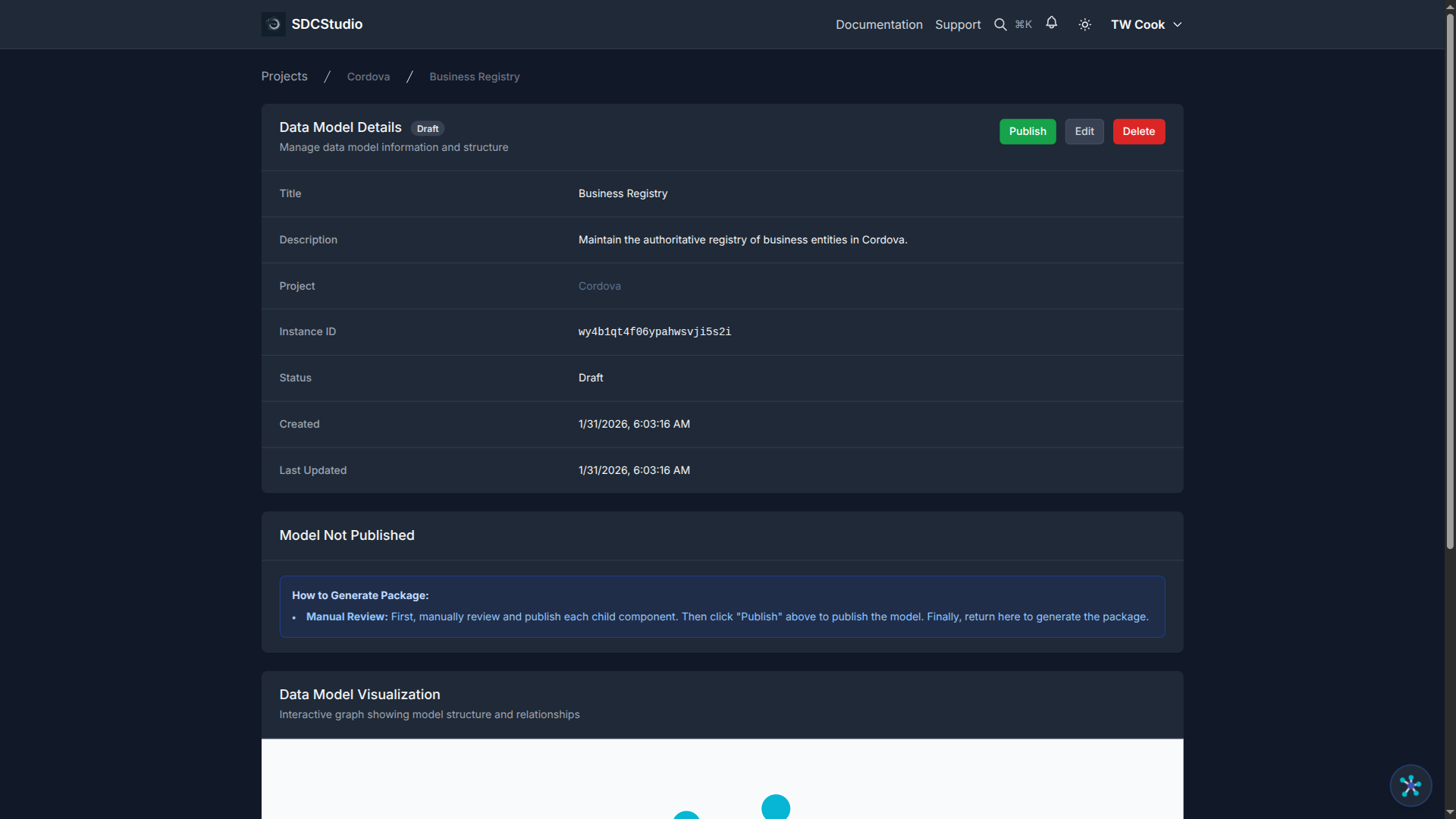The image size is (1456, 819).
Task: Open the Support menu item
Action: click(957, 24)
